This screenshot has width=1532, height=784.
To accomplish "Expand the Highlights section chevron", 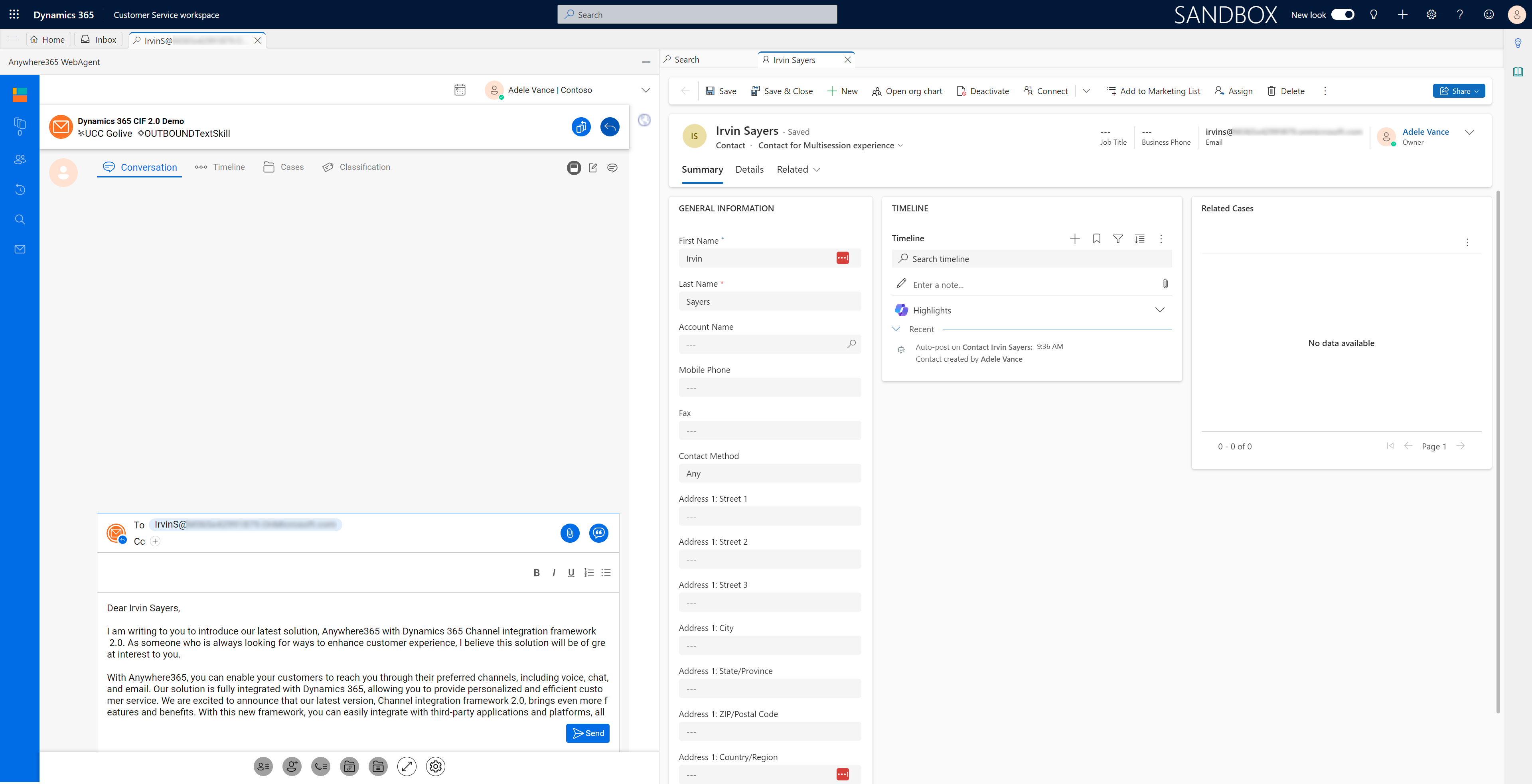I will [x=1159, y=310].
